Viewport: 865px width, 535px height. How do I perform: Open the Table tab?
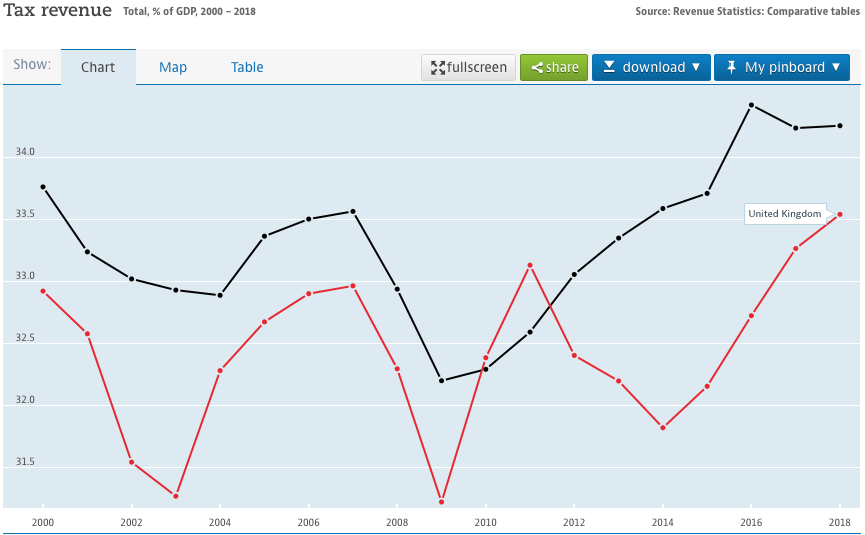pos(247,67)
